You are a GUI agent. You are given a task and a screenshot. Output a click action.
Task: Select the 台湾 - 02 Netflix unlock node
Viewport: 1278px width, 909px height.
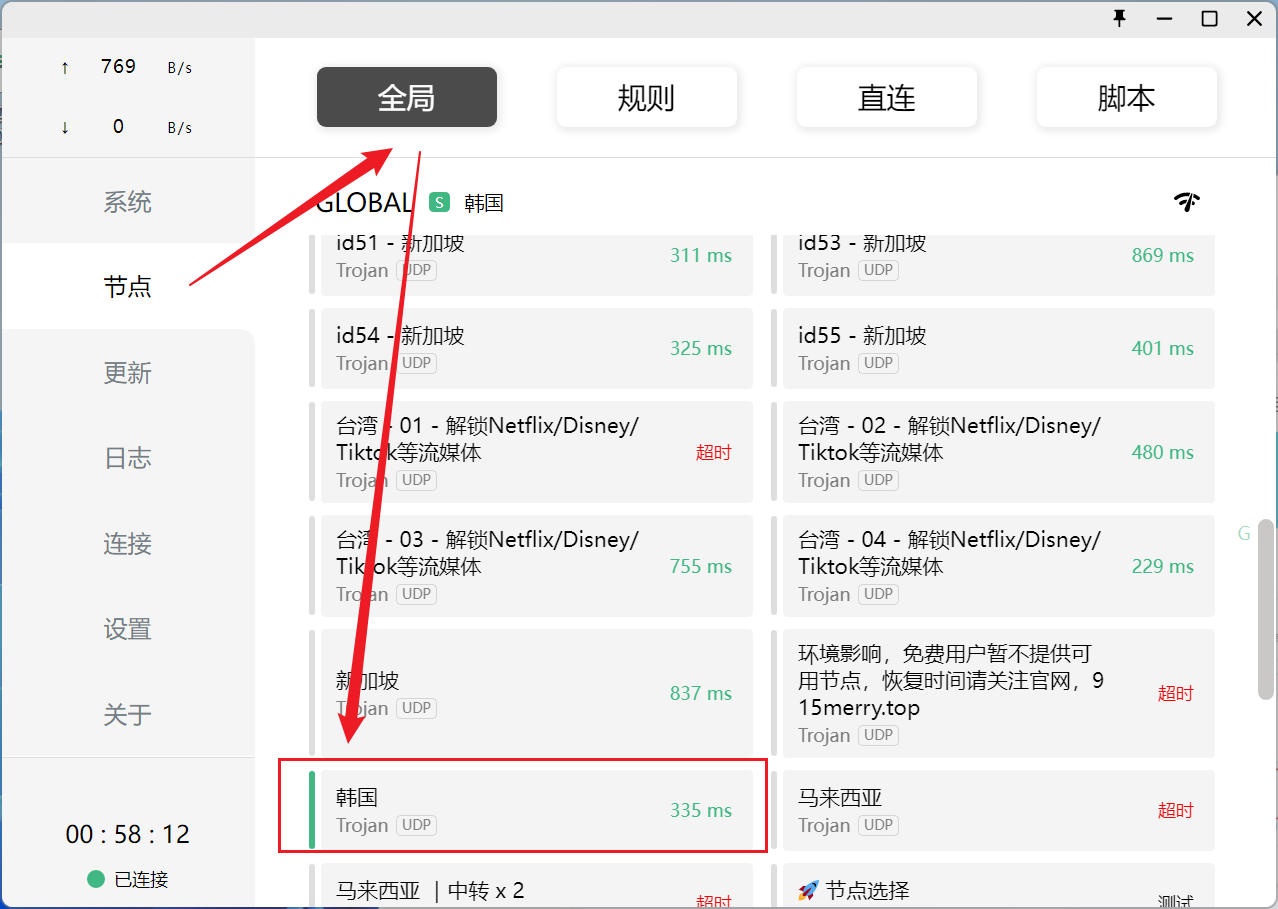990,452
